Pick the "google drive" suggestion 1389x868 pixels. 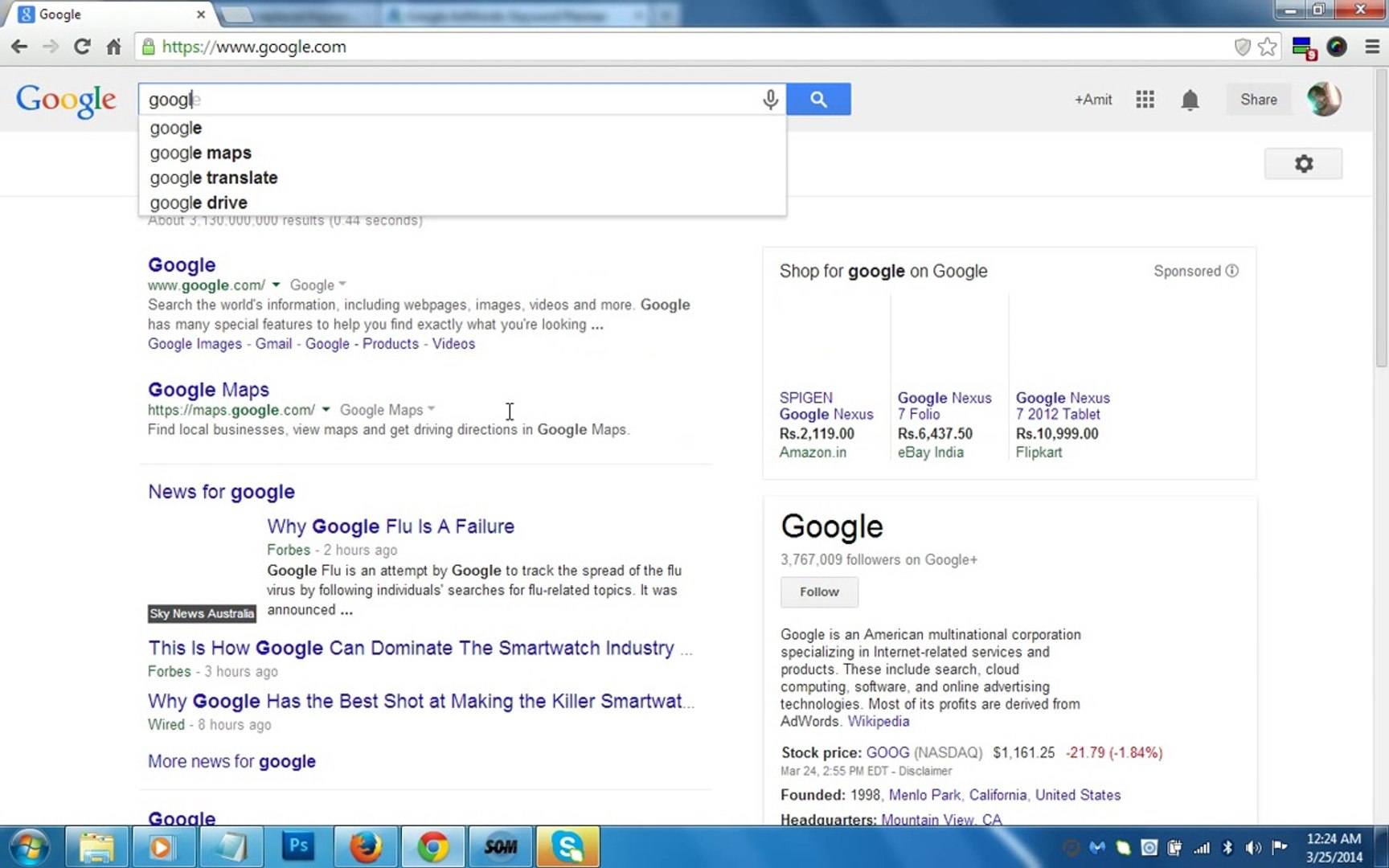(x=462, y=203)
